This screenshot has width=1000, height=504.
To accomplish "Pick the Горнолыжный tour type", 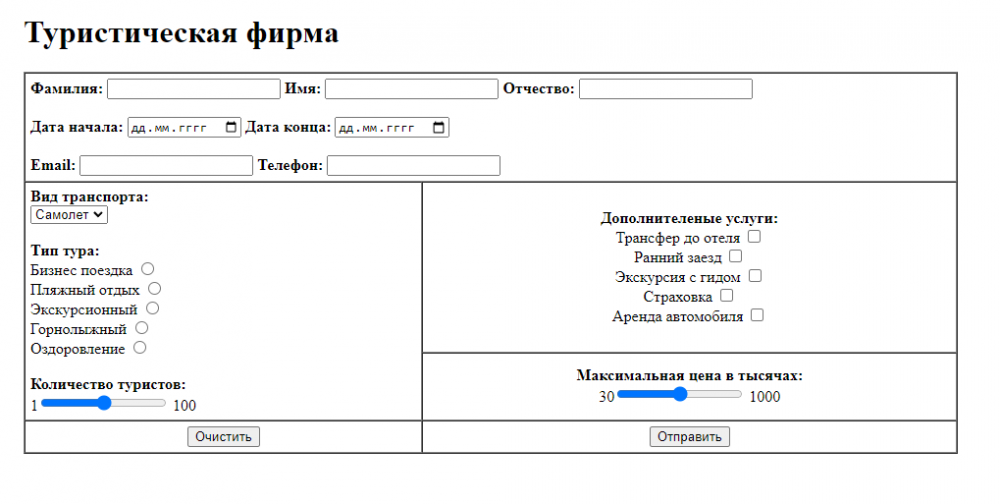I will pyautogui.click(x=142, y=328).
